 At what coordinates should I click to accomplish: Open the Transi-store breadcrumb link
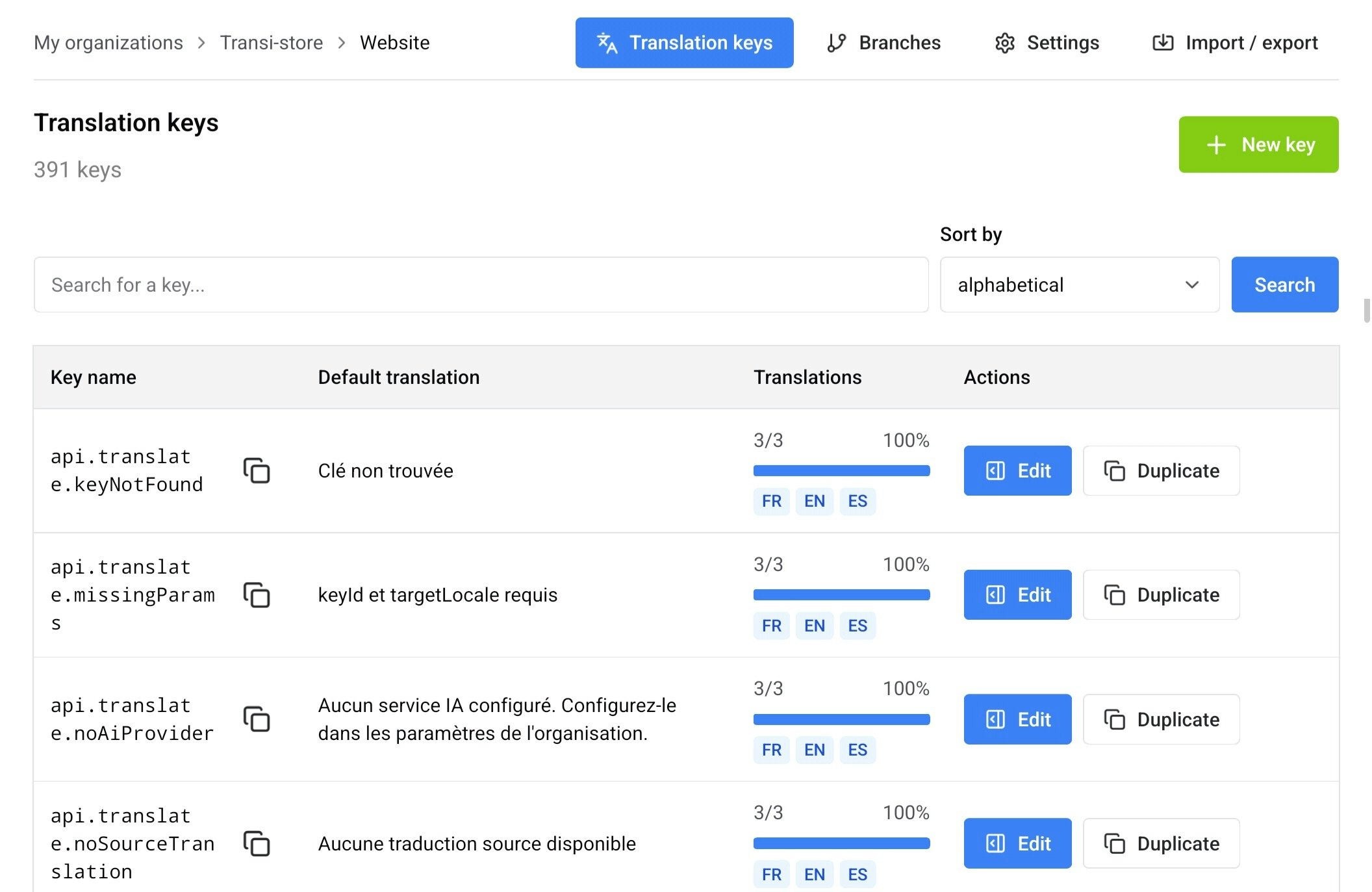coord(271,43)
